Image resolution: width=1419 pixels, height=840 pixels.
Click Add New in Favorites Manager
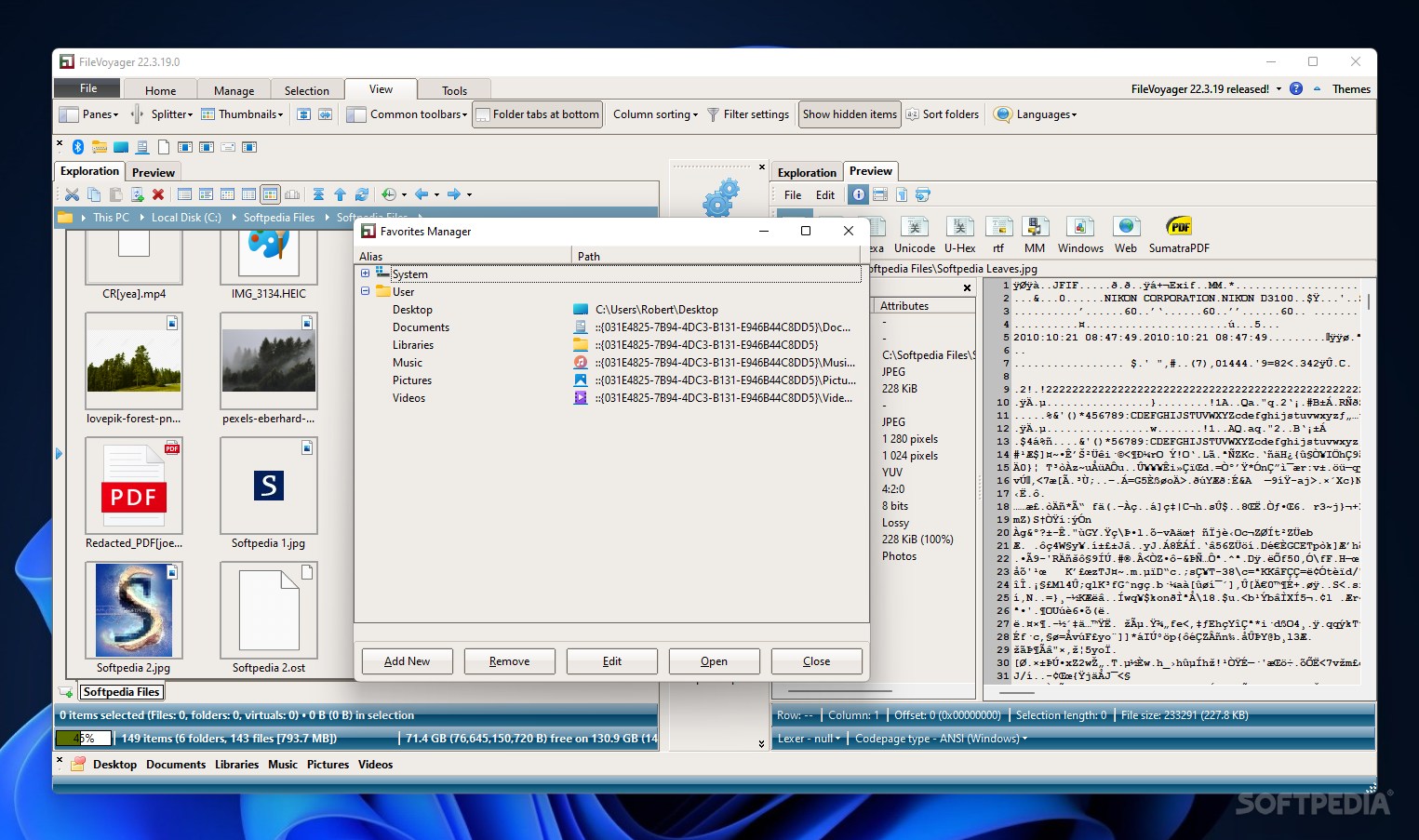(408, 661)
